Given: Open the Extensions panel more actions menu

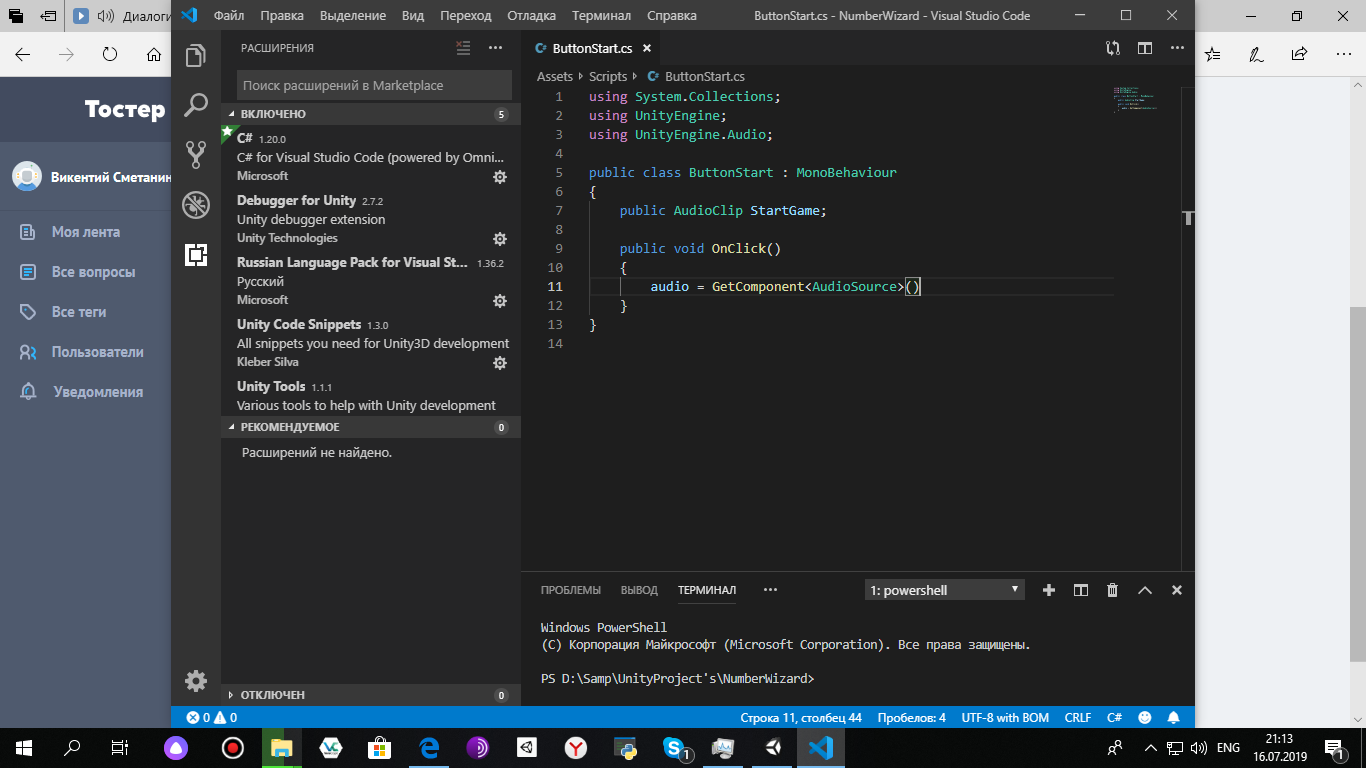Looking at the screenshot, I should point(496,48).
